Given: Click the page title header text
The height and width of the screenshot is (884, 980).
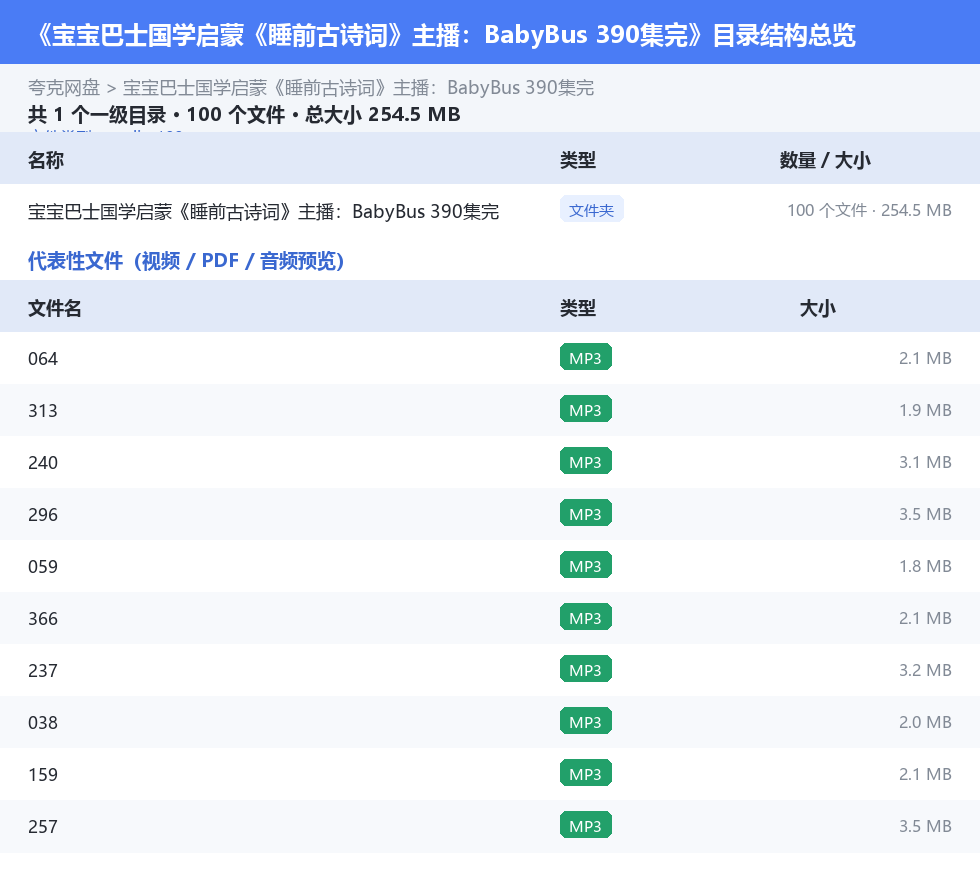Looking at the screenshot, I should pos(445,35).
